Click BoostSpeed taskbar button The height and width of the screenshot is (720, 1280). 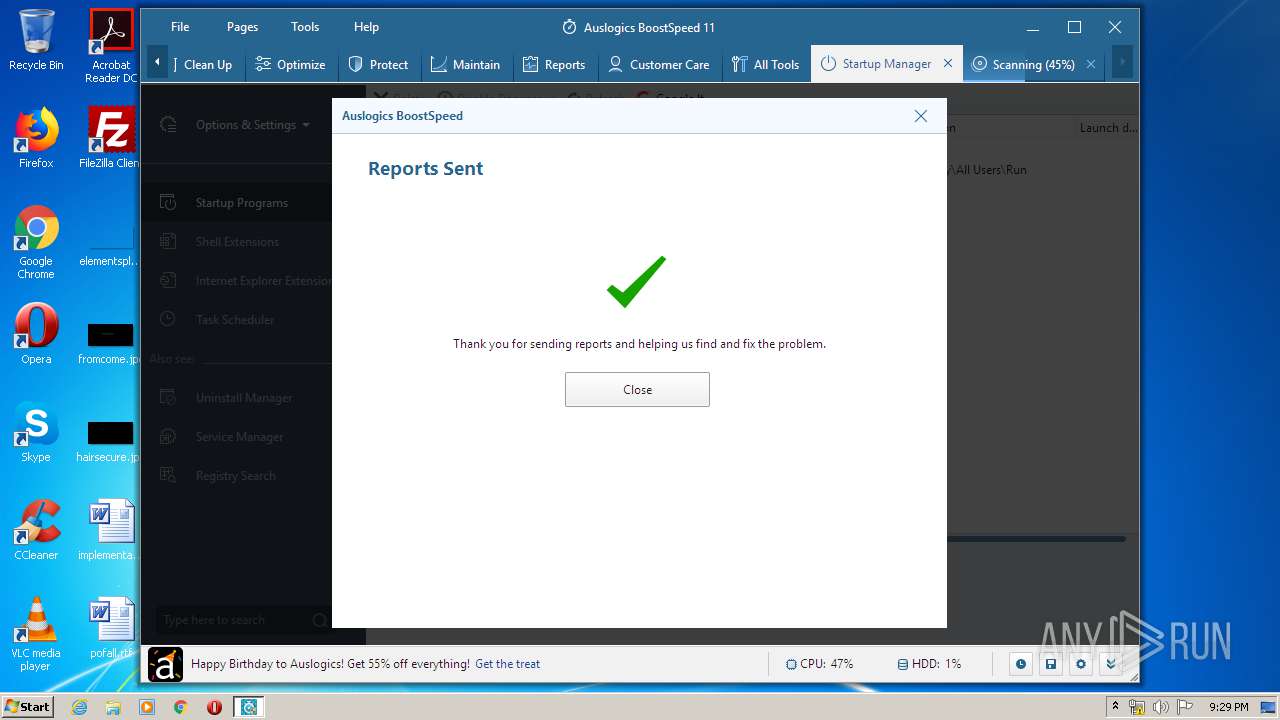pyautogui.click(x=248, y=707)
